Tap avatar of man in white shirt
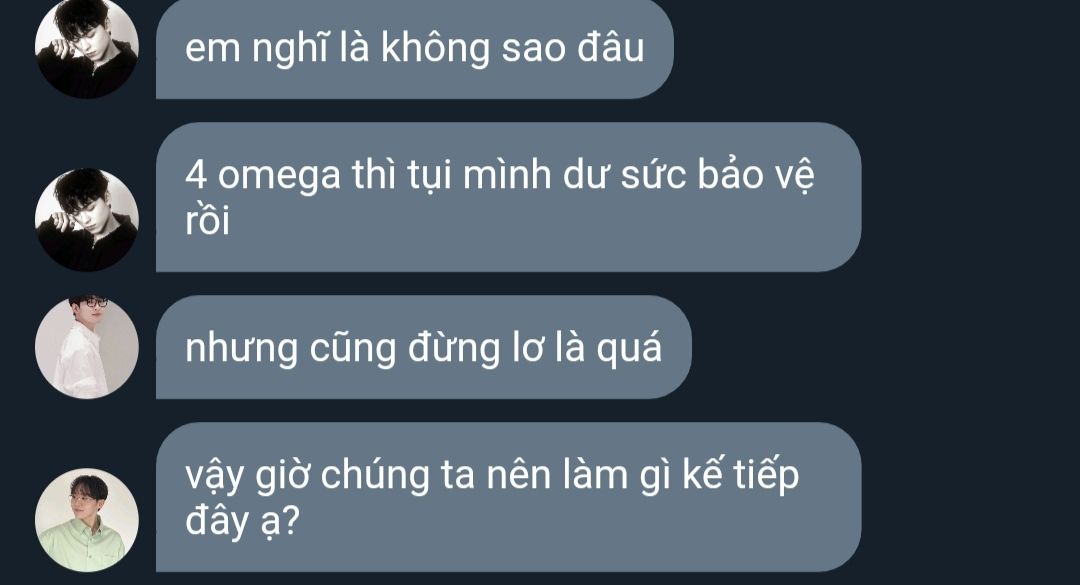This screenshot has width=1080, height=585. click(x=87, y=347)
